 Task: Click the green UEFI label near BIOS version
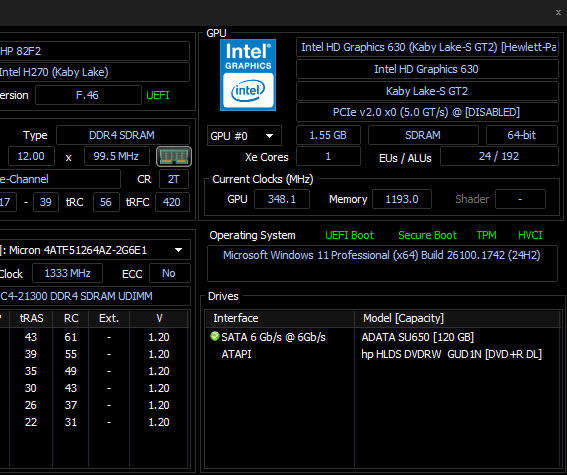click(x=158, y=95)
